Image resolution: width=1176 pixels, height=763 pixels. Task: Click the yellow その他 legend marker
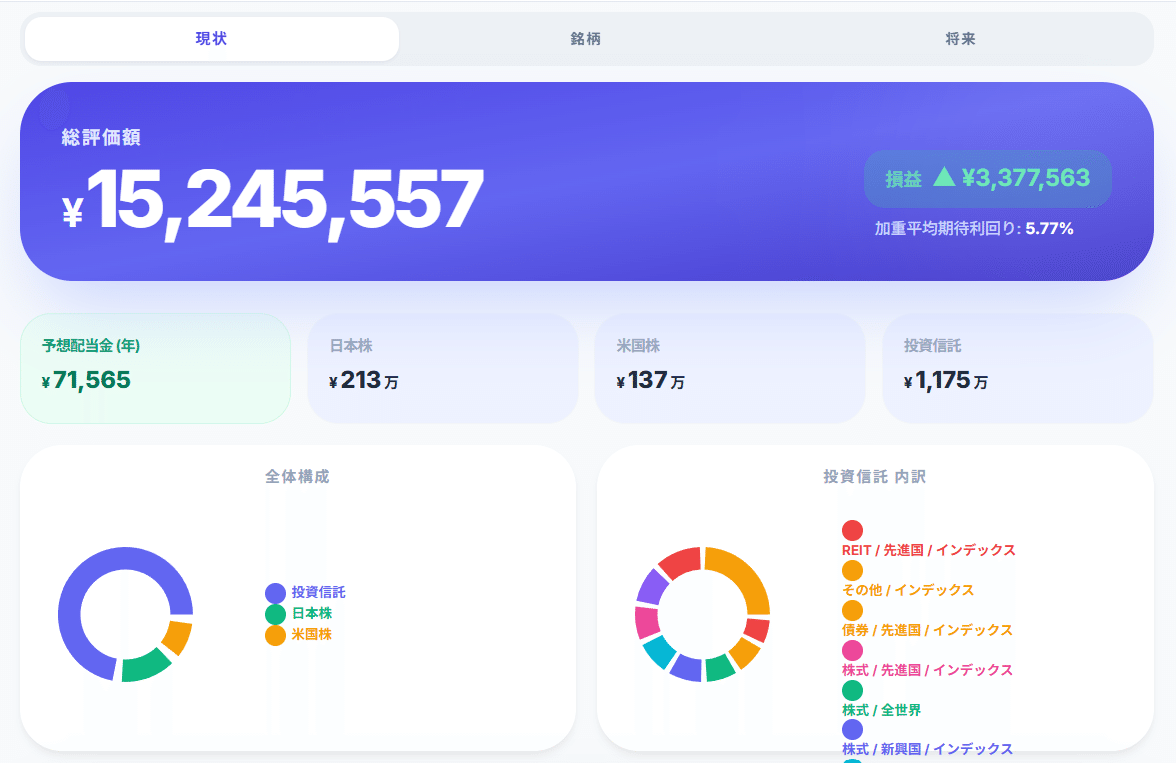852,570
